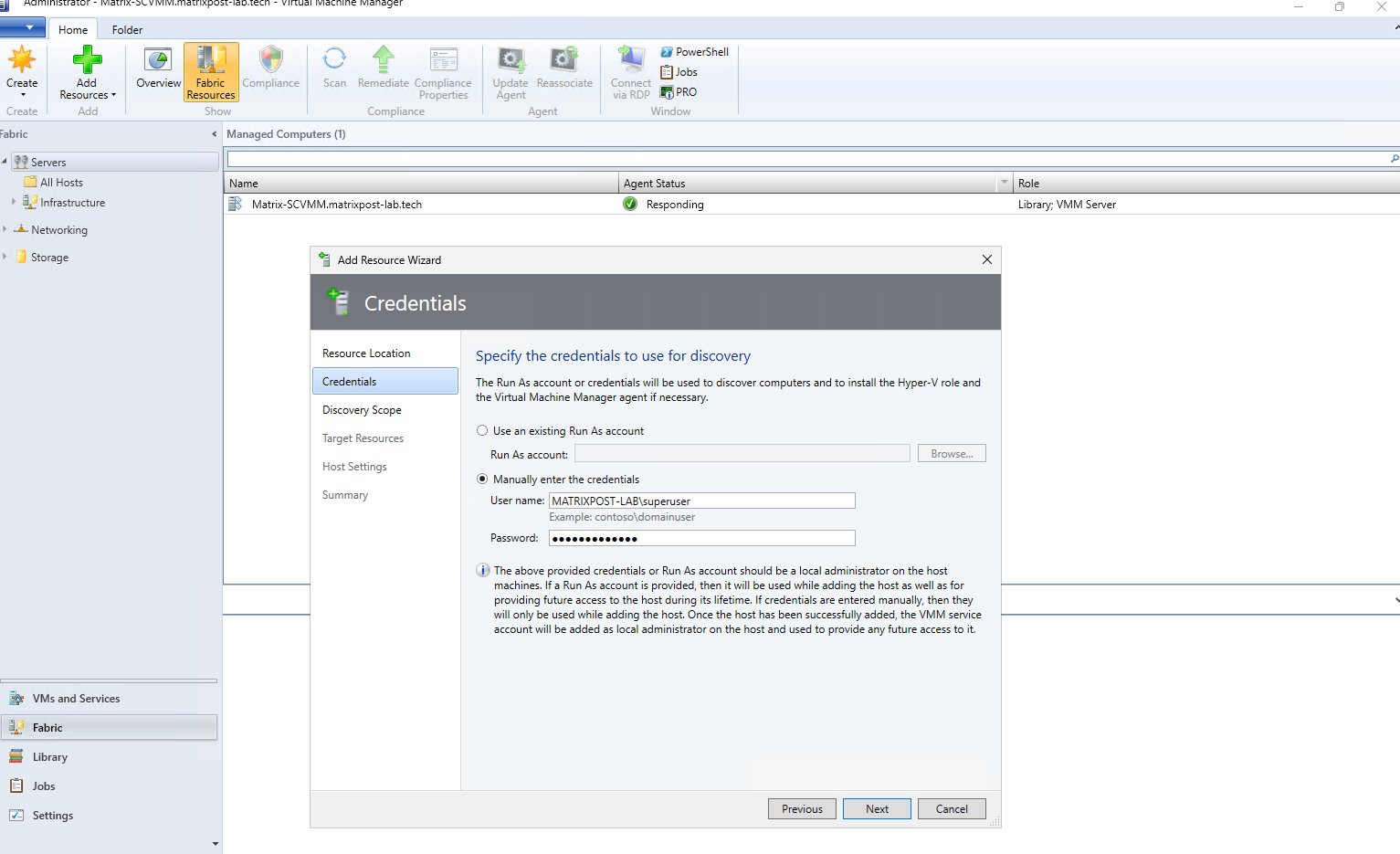Open the Create dropdown arrow
The height and width of the screenshot is (854, 1400).
(x=23, y=95)
